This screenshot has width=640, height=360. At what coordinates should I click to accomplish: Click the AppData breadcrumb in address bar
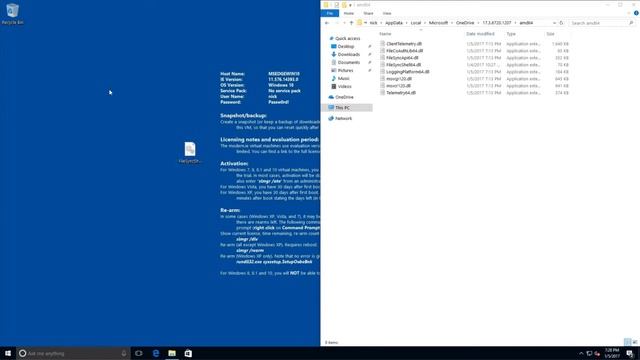pyautogui.click(x=394, y=23)
